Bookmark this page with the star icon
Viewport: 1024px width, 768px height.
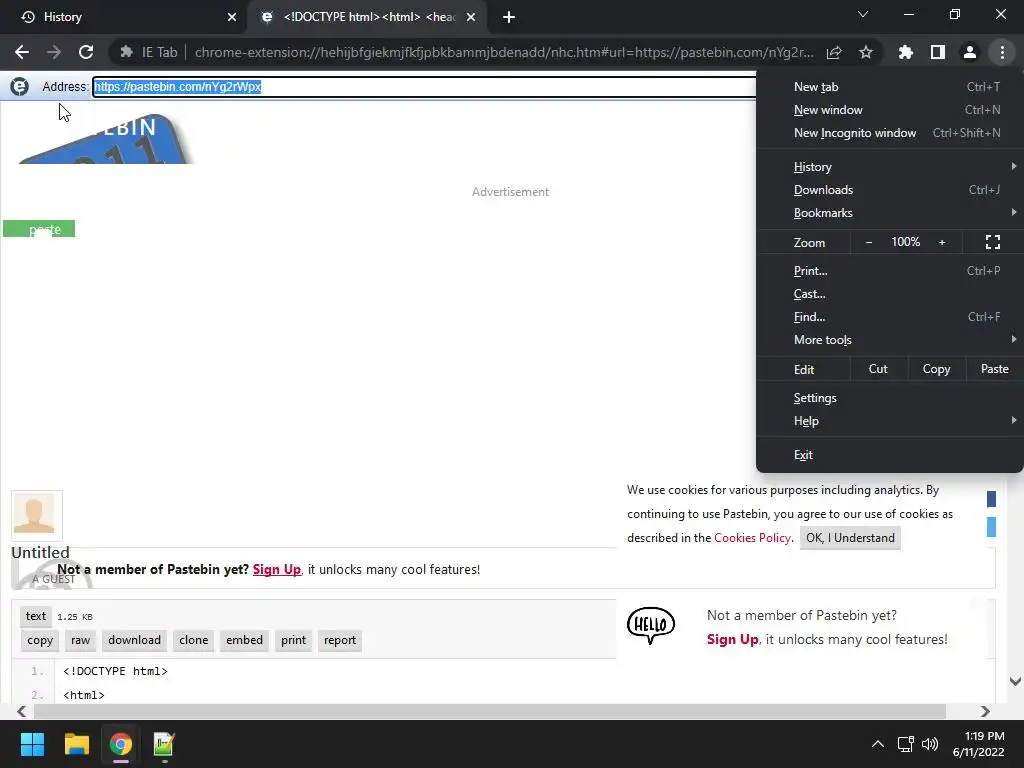point(866,52)
